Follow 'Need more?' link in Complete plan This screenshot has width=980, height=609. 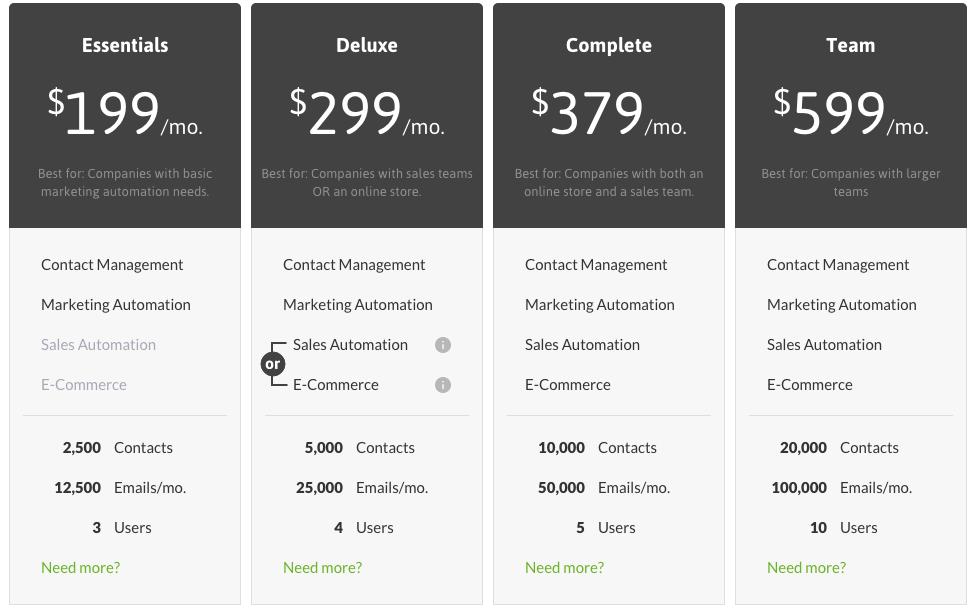pyautogui.click(x=564, y=568)
